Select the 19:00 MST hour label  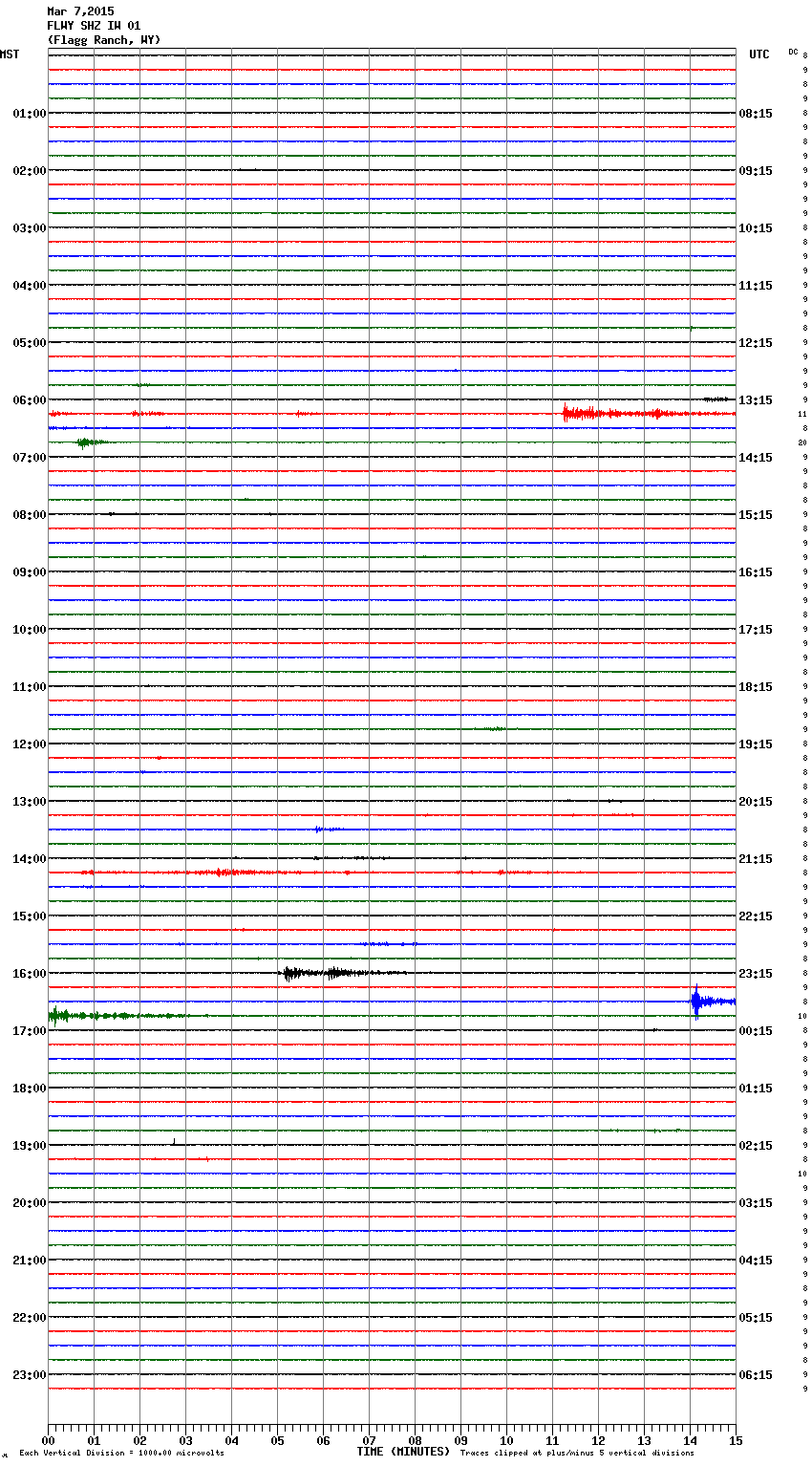coord(30,1146)
